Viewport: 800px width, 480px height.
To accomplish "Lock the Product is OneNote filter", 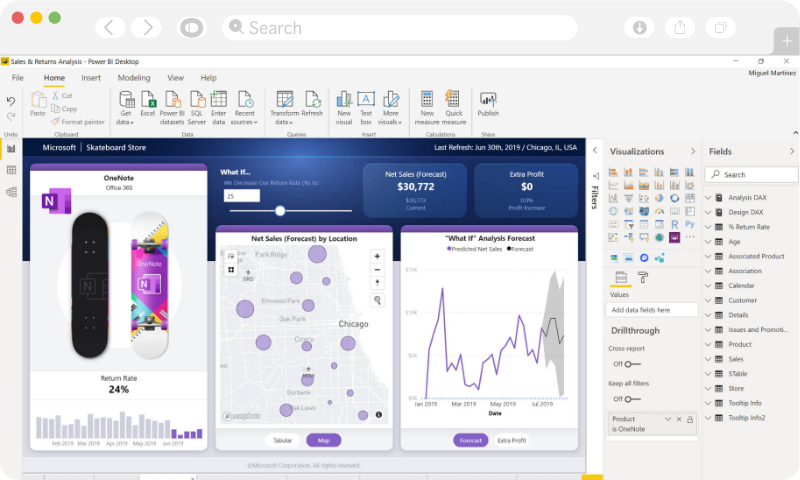I will [x=690, y=419].
